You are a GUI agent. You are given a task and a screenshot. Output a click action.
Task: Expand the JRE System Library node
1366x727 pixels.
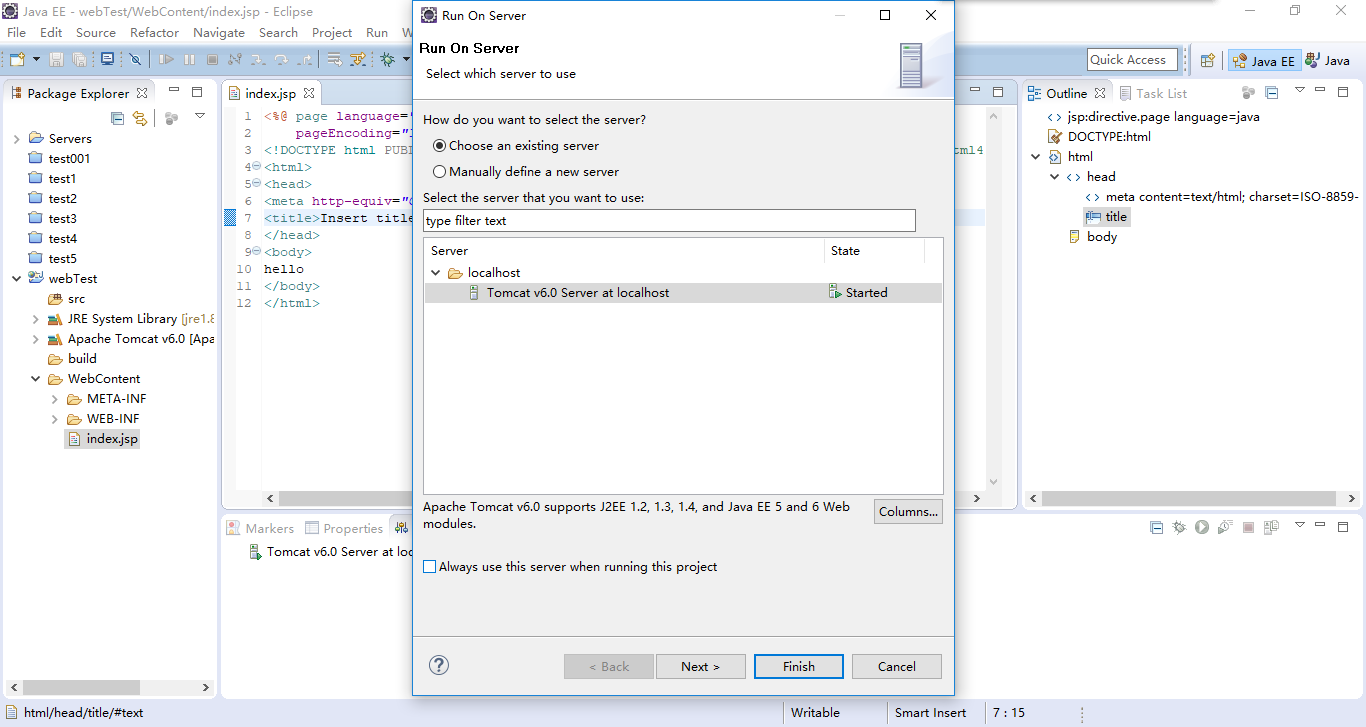click(x=36, y=319)
